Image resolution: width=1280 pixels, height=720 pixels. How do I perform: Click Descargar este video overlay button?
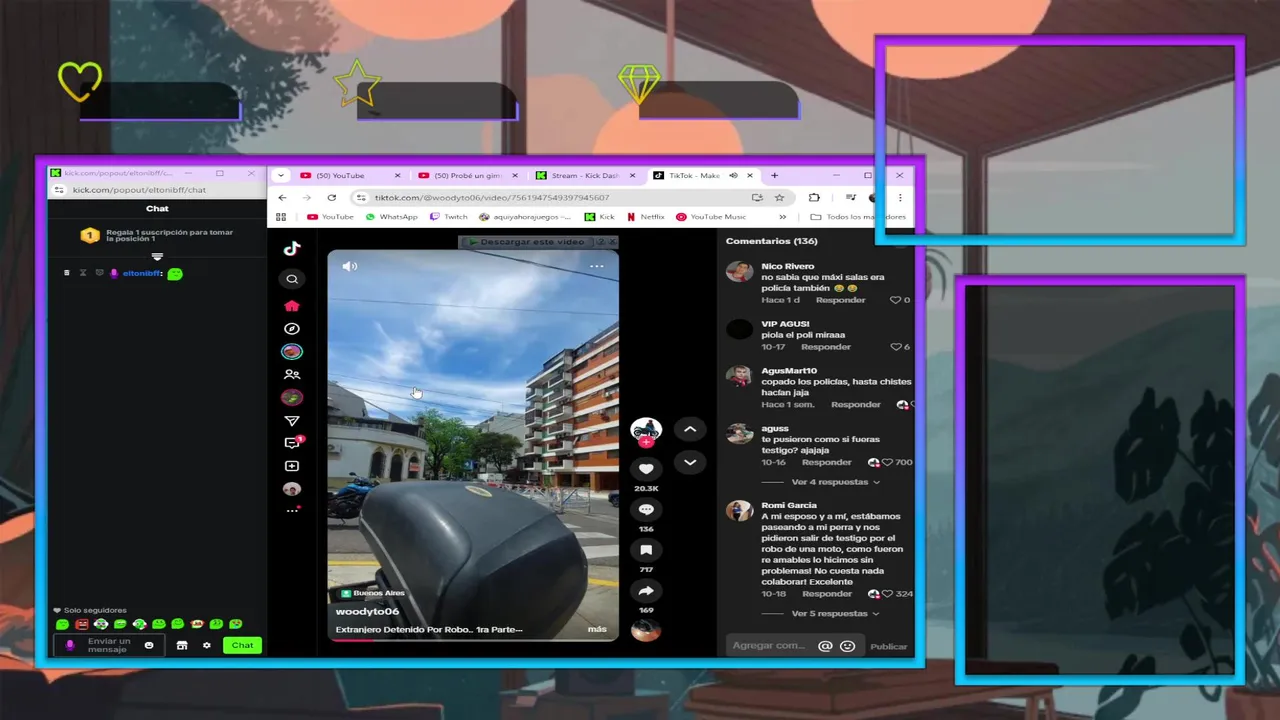528,242
